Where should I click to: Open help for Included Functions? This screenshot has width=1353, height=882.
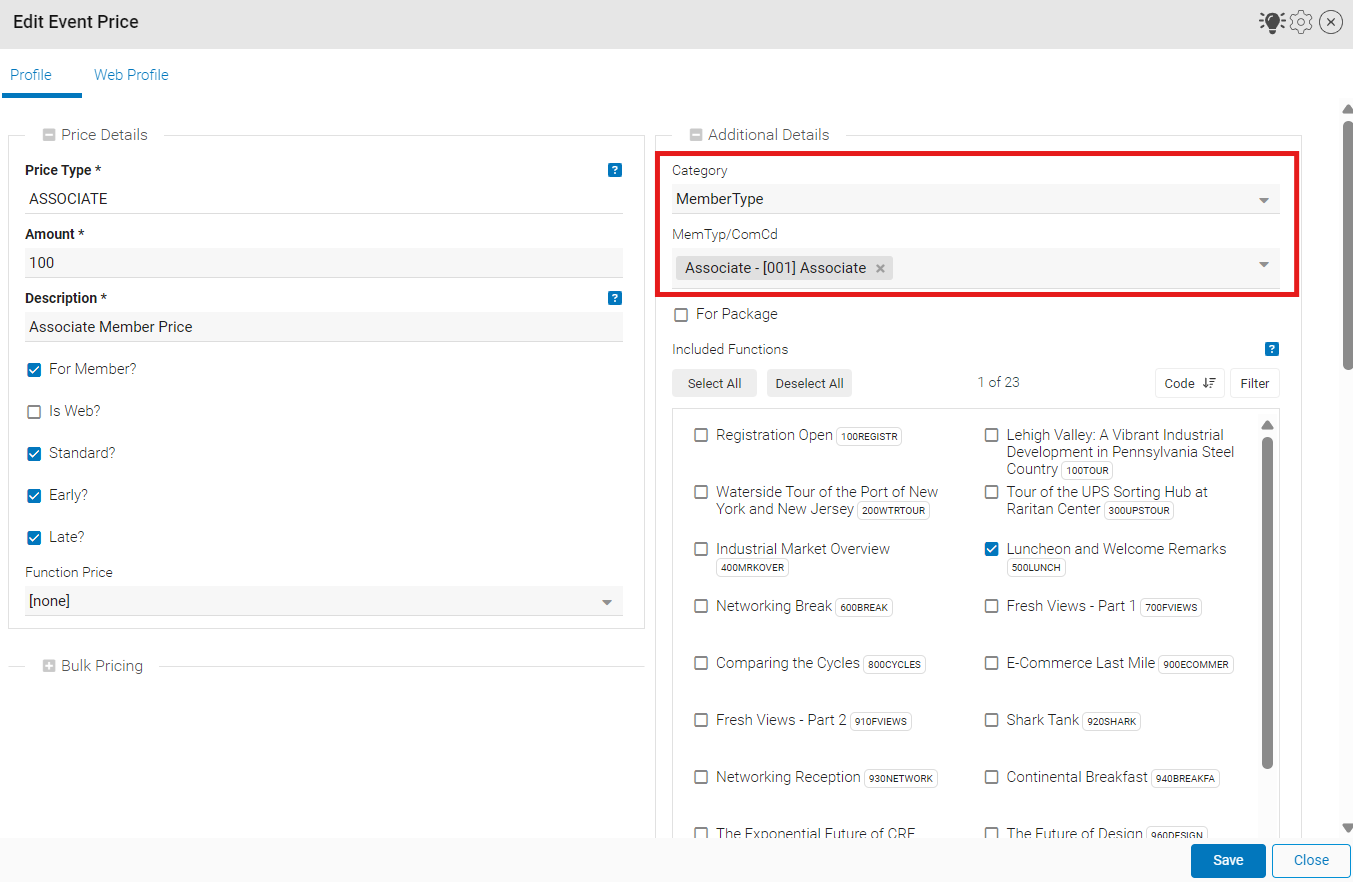tap(1272, 349)
